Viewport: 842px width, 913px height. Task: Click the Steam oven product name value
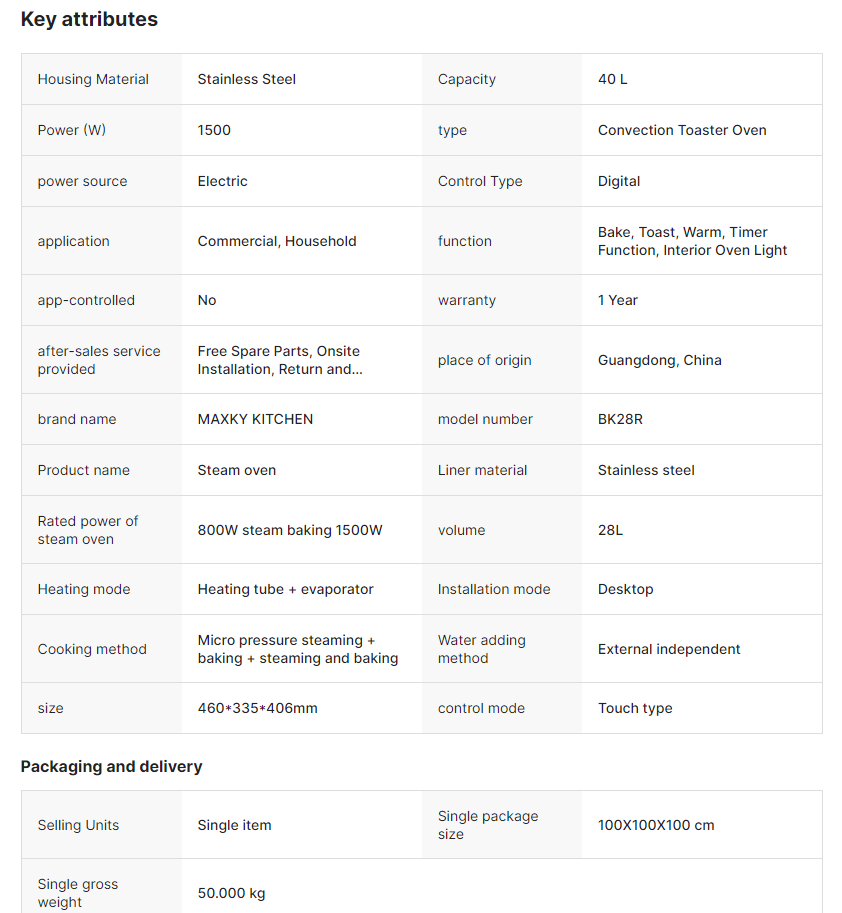(x=237, y=470)
